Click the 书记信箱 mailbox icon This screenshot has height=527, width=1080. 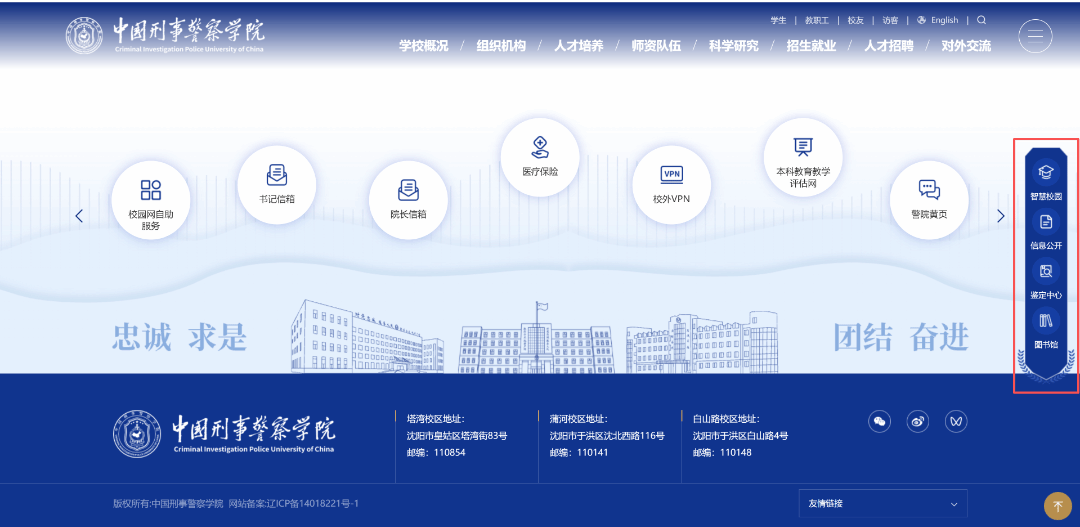tap(277, 176)
